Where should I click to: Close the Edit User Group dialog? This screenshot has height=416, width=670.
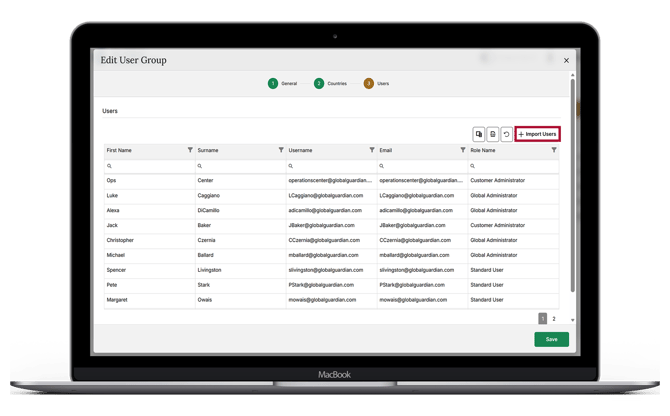click(566, 61)
